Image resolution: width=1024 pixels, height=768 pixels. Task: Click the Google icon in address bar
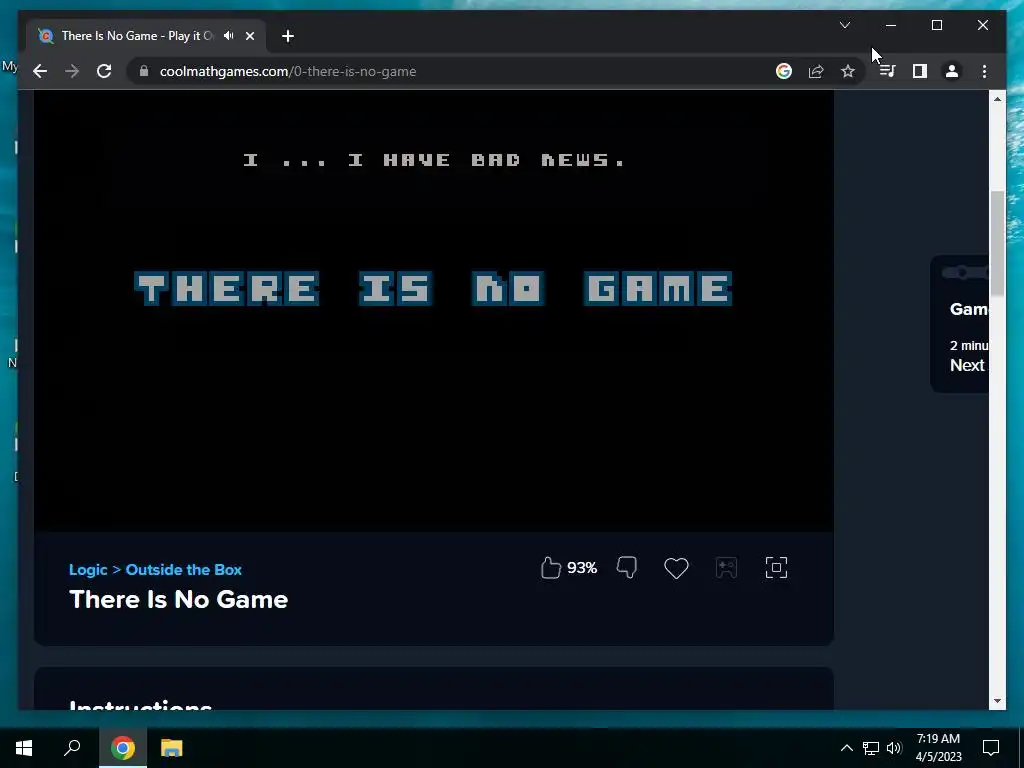(x=784, y=71)
